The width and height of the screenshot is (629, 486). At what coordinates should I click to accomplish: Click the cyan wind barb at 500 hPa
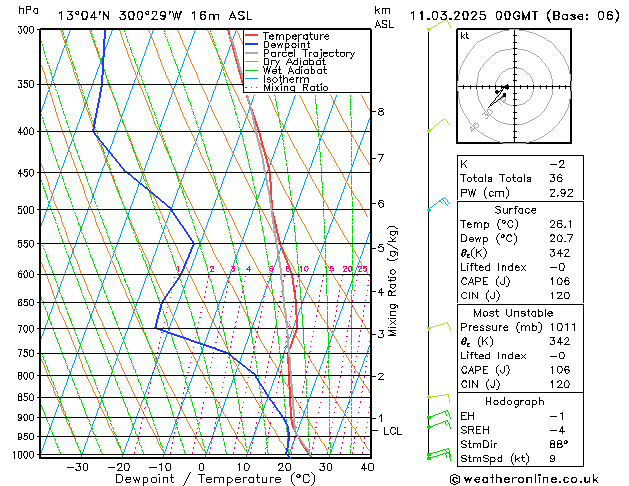(x=439, y=204)
